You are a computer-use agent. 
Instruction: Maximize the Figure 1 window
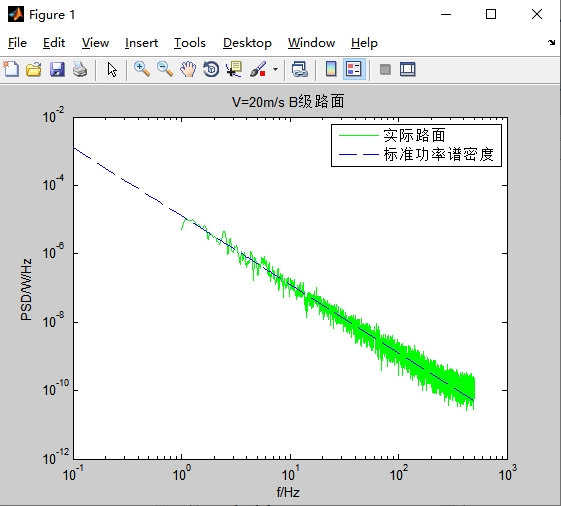click(491, 14)
